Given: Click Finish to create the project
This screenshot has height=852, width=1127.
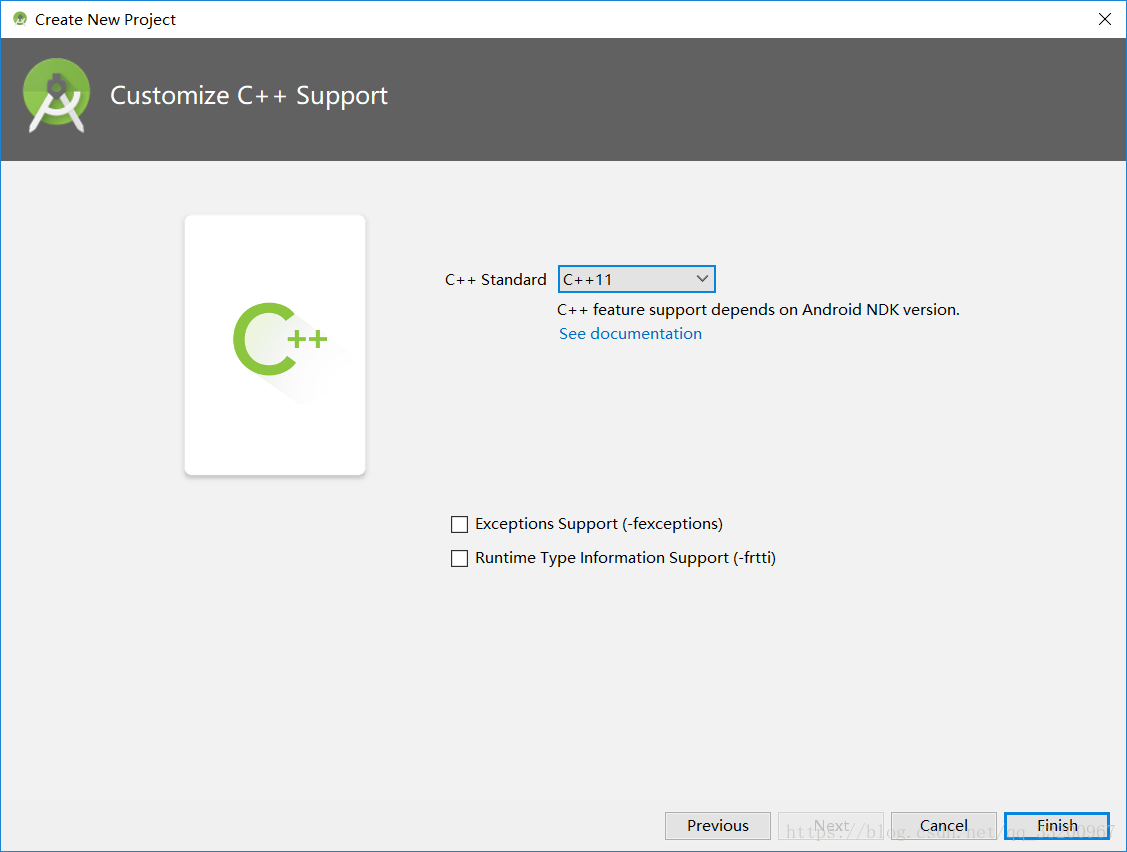Looking at the screenshot, I should click(1056, 826).
